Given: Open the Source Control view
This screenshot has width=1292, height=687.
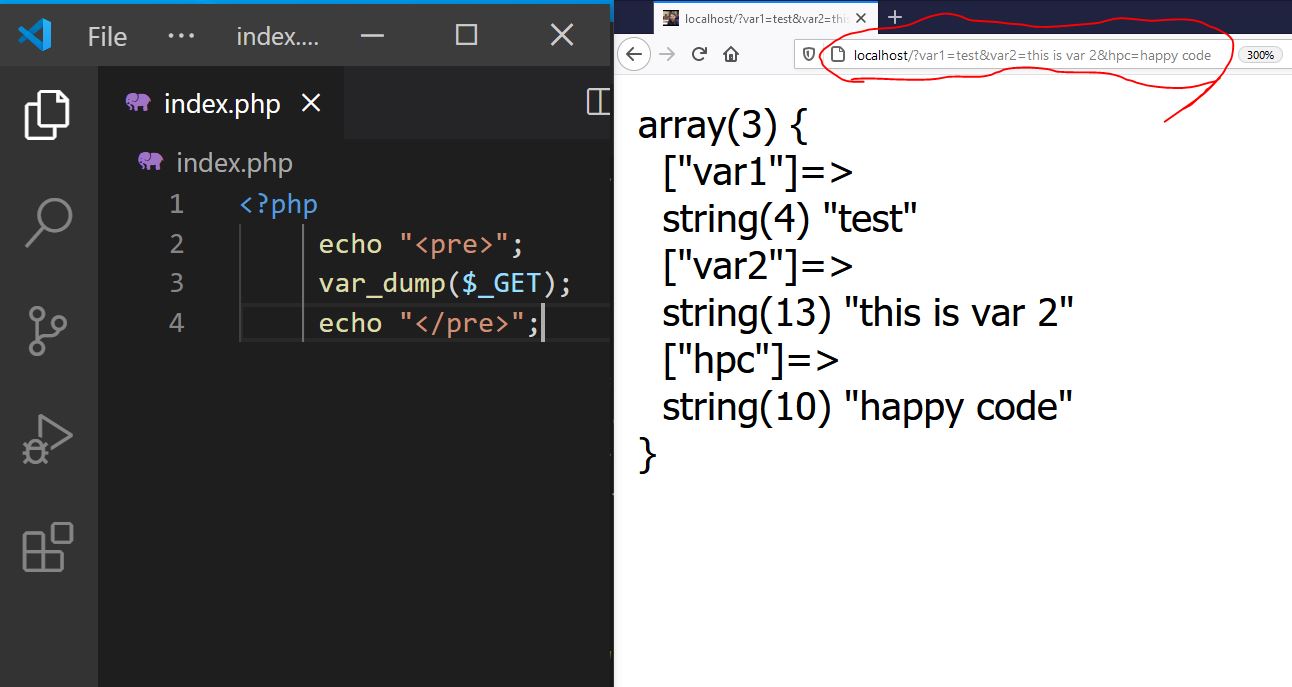Looking at the screenshot, I should point(47,332).
